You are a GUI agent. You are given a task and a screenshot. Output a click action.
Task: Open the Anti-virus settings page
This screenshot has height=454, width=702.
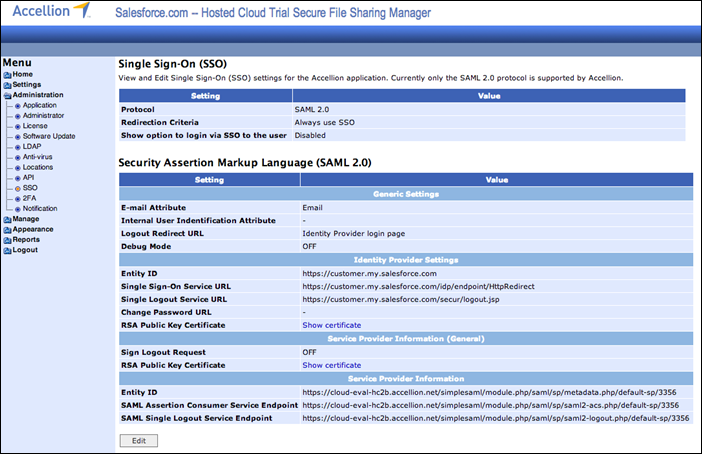tap(38, 157)
